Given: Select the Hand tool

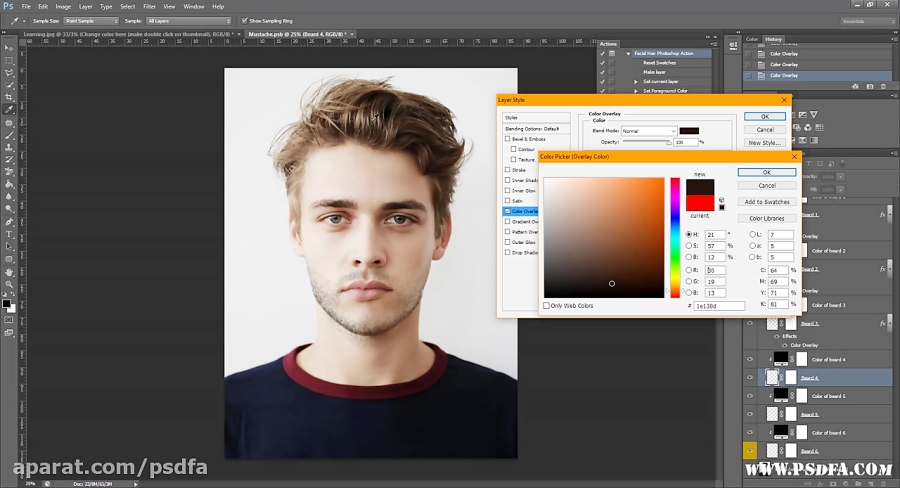Looking at the screenshot, I should [x=9, y=272].
